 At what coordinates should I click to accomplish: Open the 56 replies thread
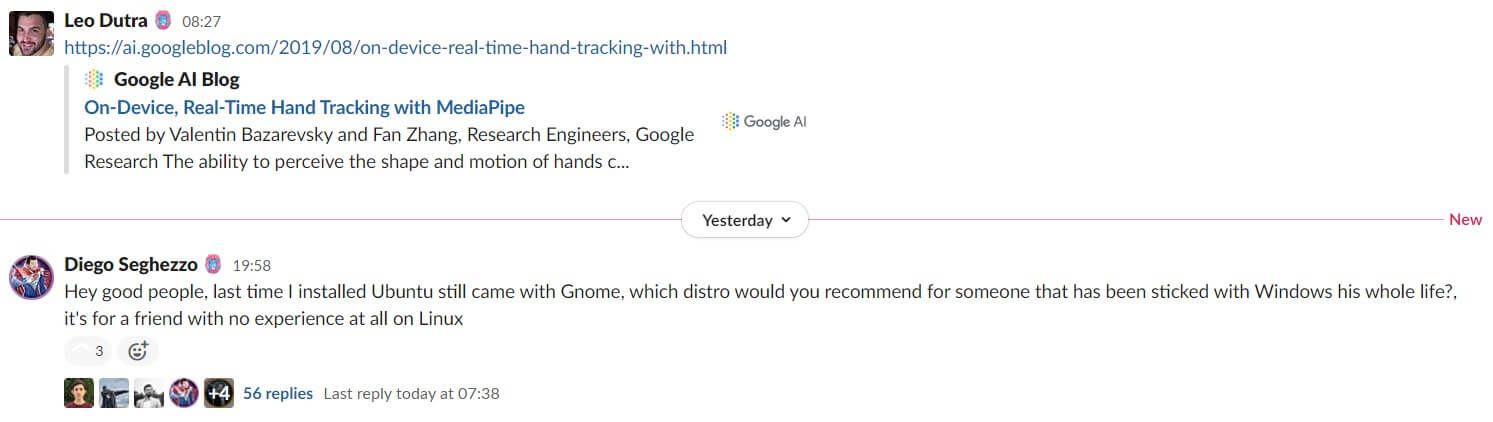pyautogui.click(x=278, y=393)
